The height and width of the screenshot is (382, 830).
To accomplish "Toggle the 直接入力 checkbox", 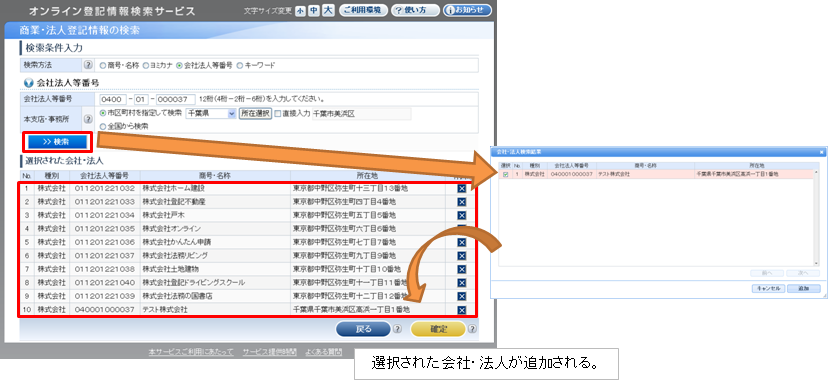I will [278, 113].
